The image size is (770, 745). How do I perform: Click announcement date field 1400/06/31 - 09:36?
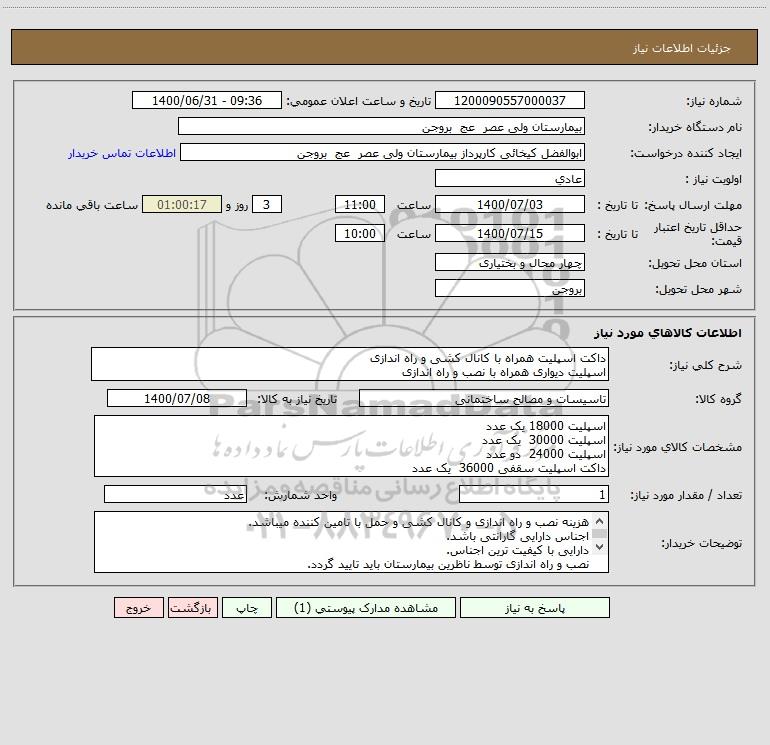[207, 100]
